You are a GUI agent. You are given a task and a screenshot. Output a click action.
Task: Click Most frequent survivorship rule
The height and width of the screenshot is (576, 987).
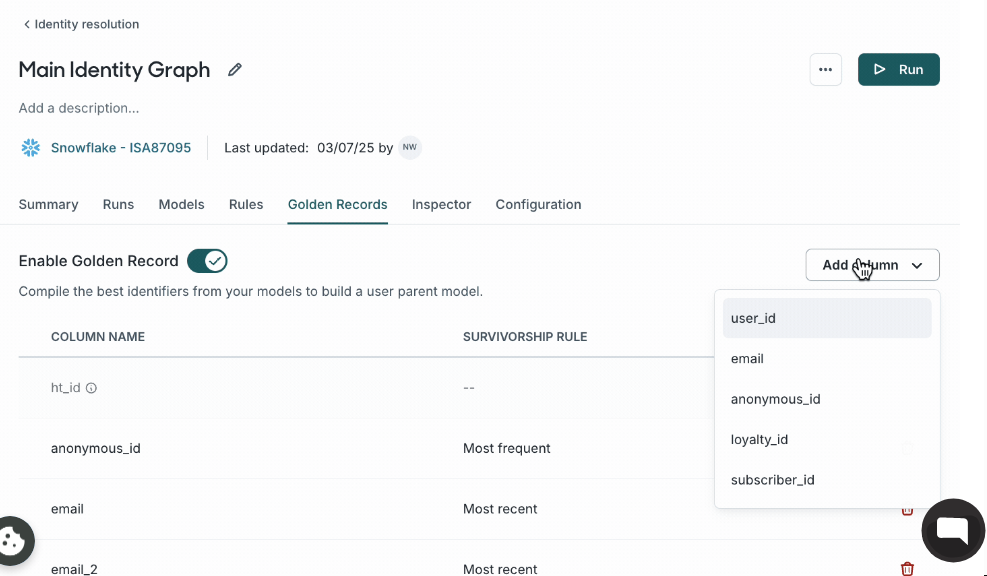pos(507,448)
